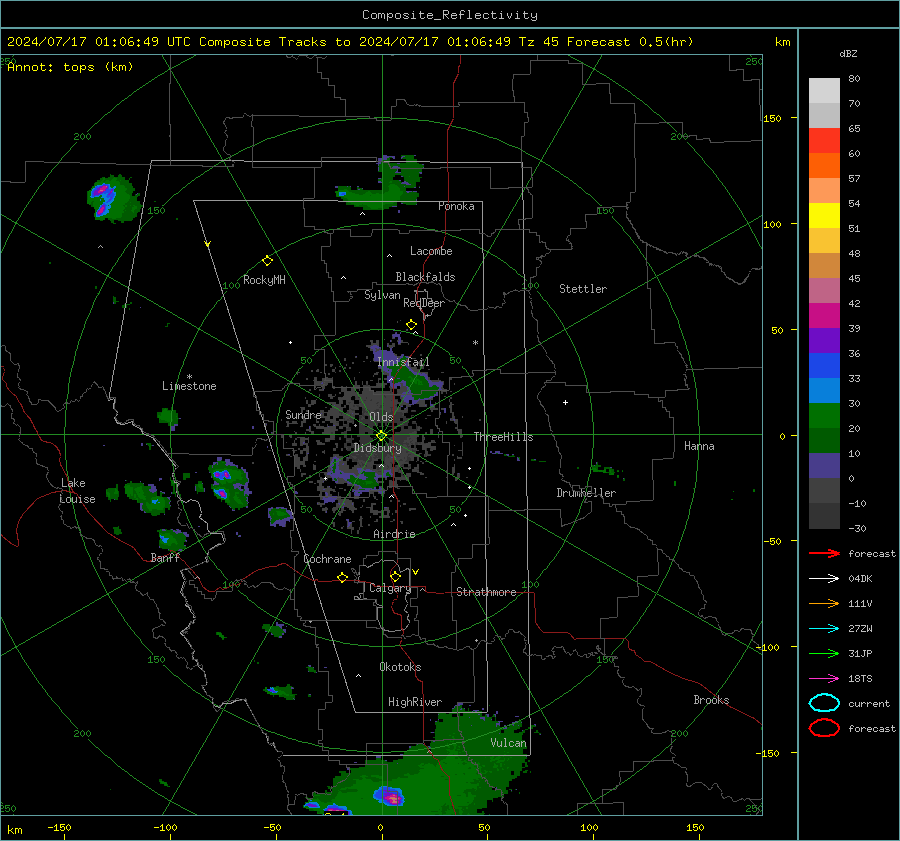Image resolution: width=900 pixels, height=841 pixels.
Task: Click the dBZ legend heading
Action: 848,54
